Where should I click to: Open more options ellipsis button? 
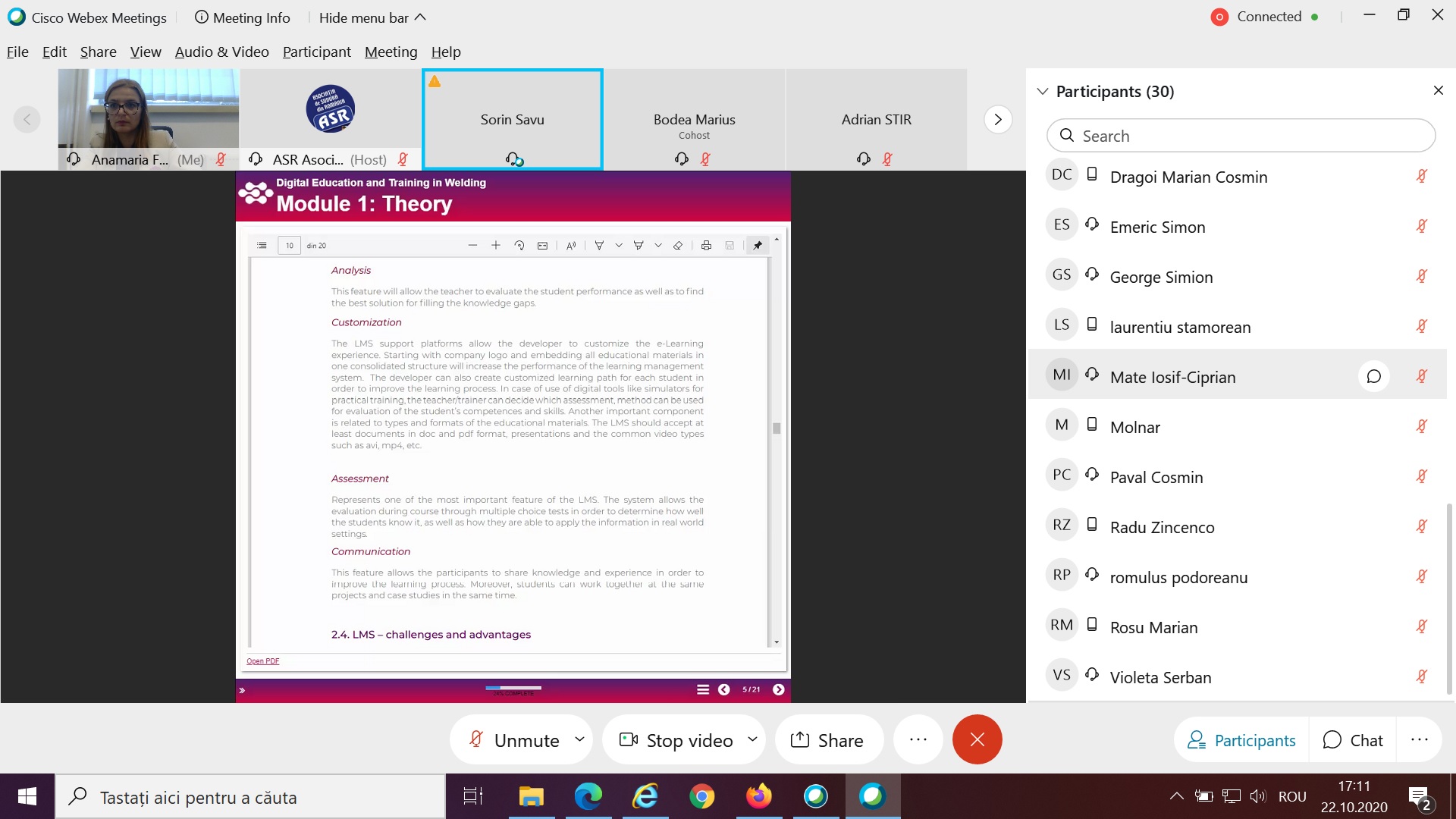click(x=918, y=739)
